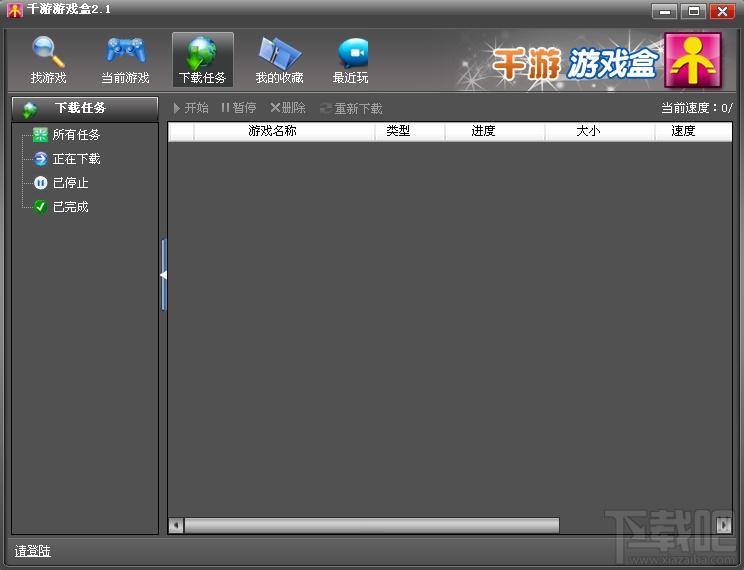
Task: Click the pink 千游 logo icon
Action: (693, 60)
